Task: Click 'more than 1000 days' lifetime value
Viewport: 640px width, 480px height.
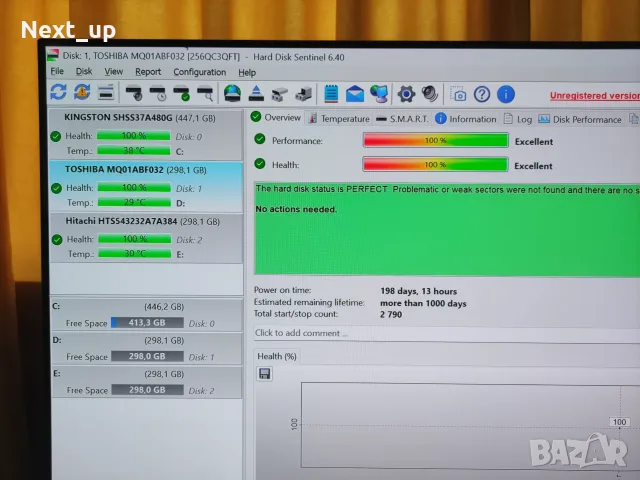Action: point(423,303)
